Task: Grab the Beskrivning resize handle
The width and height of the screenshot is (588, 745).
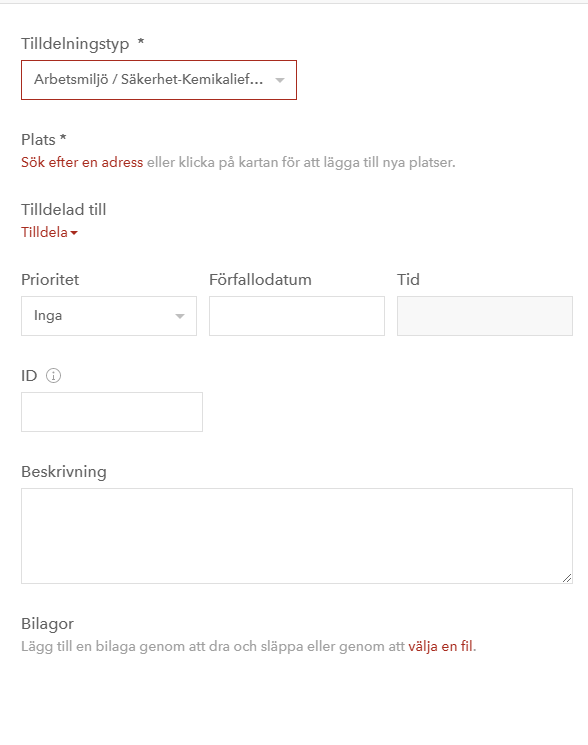Action: pos(567,578)
